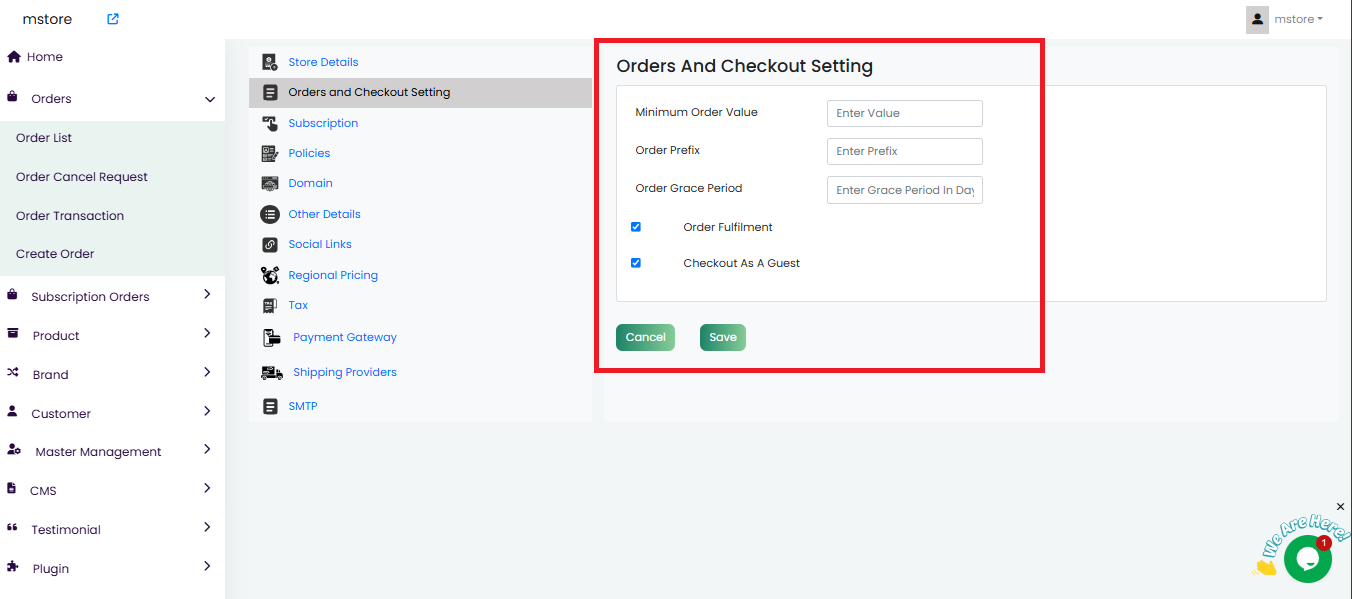1352x599 pixels.
Task: Focus the Minimum Order Value field
Action: point(904,113)
